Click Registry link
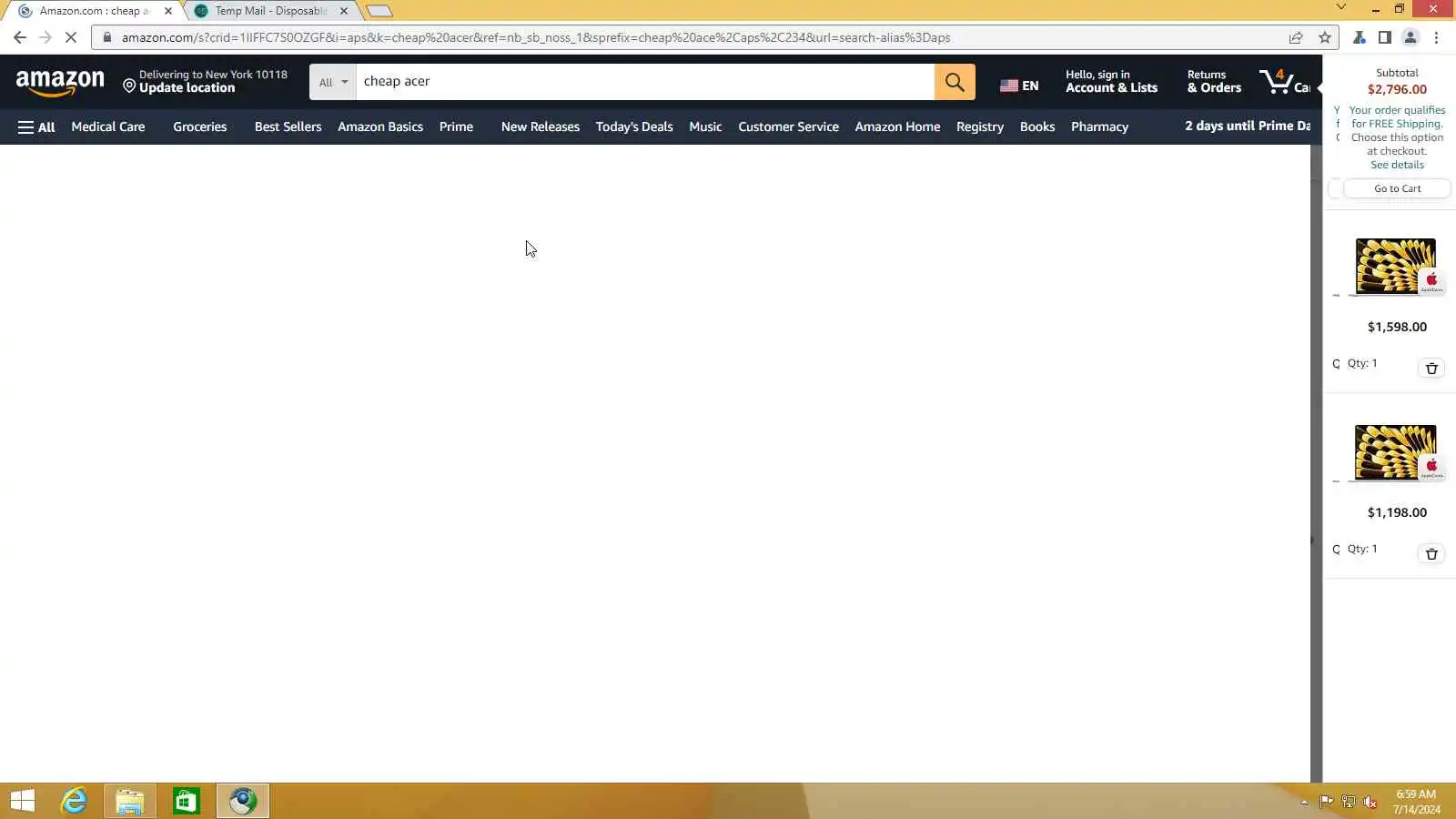 tap(979, 126)
